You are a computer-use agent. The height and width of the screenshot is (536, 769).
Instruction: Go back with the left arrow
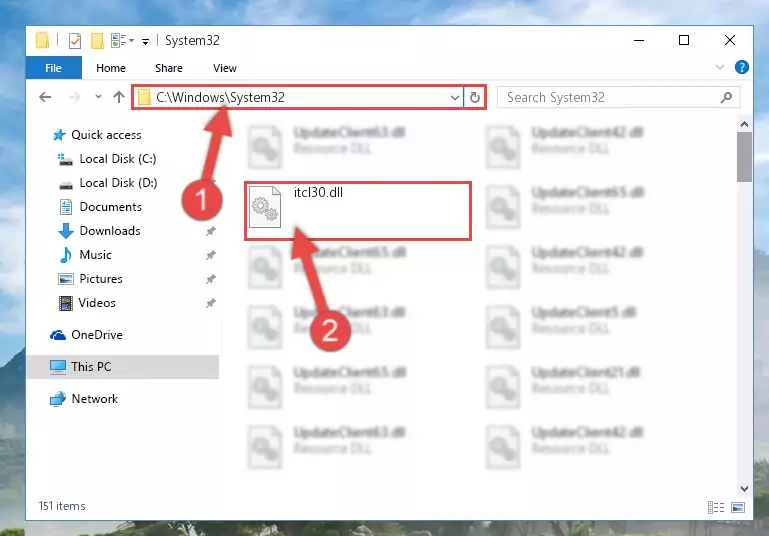click(x=45, y=97)
